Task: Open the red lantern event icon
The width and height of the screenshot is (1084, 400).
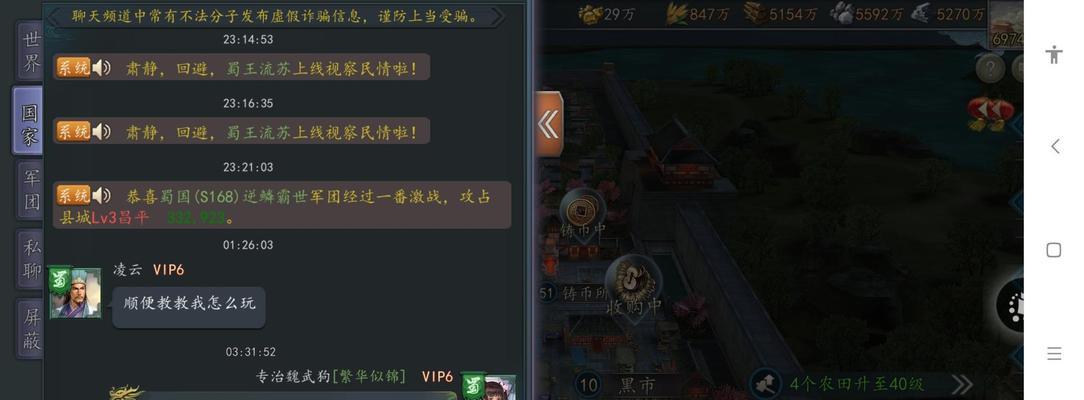Action: (x=991, y=113)
